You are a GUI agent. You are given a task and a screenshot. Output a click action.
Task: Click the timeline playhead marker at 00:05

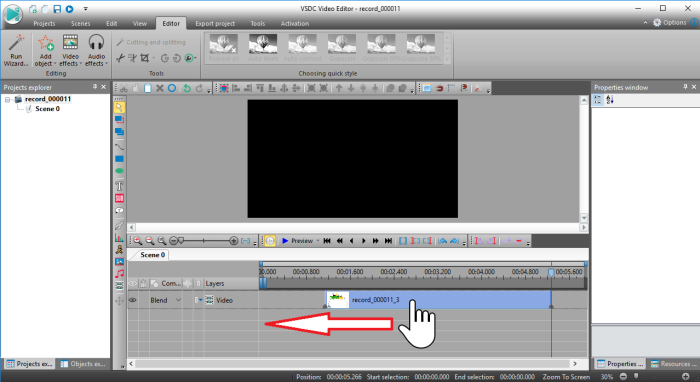pyautogui.click(x=551, y=272)
